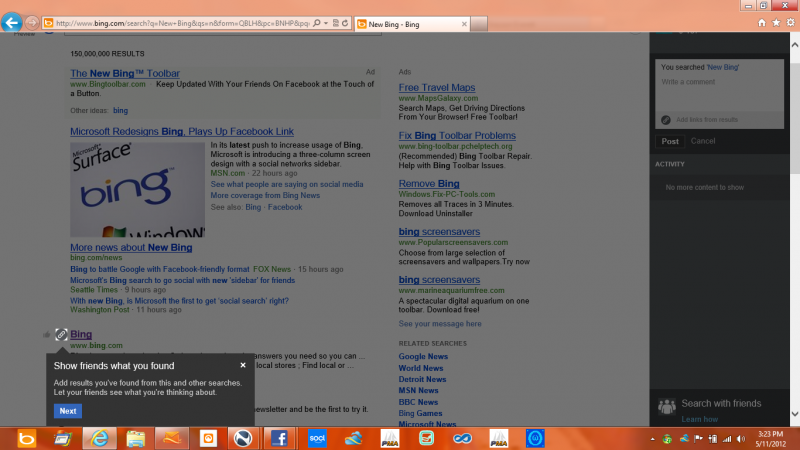The height and width of the screenshot is (450, 800).
Task: Click the network signal tray icon
Action: tap(727, 439)
